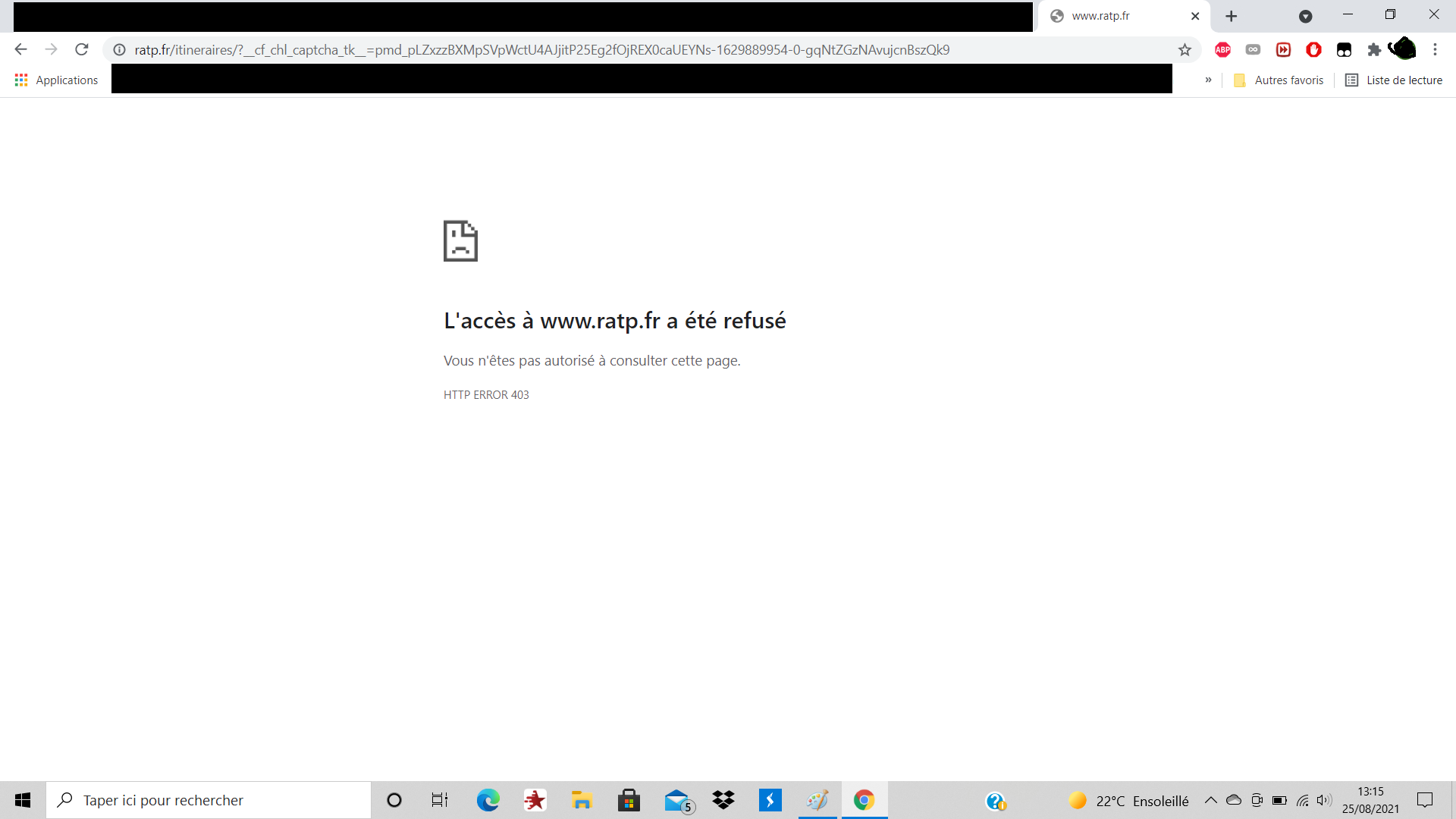Open Liste de lecture panel
Image resolution: width=1456 pixels, height=819 pixels.
pyautogui.click(x=1394, y=80)
